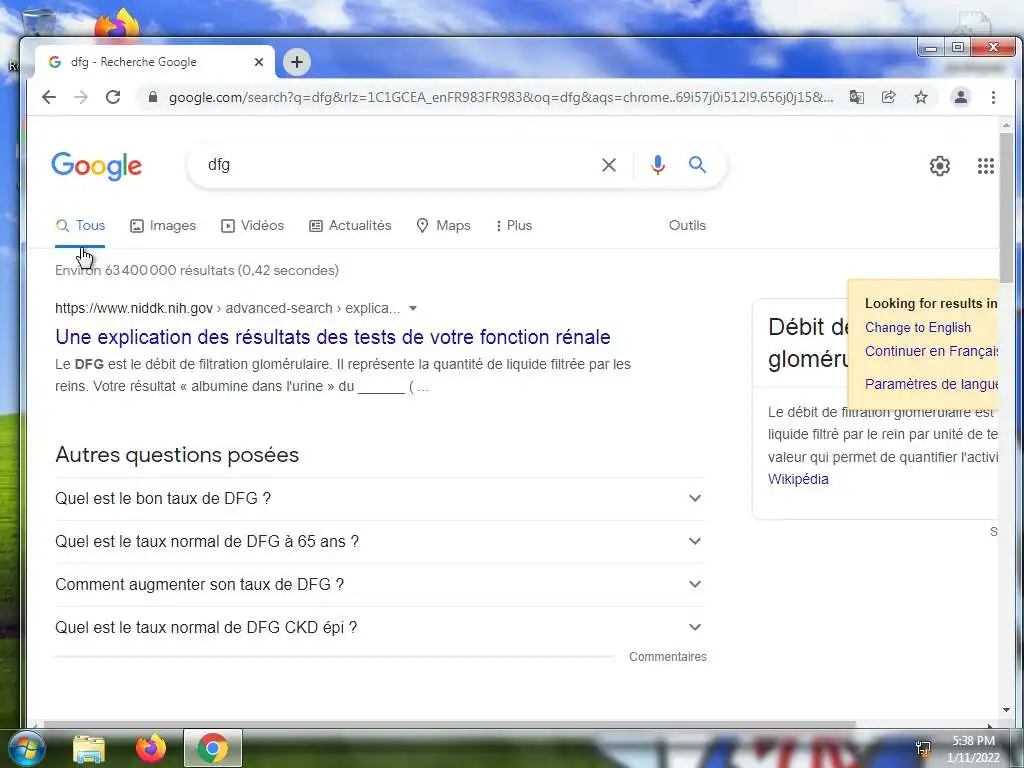The height and width of the screenshot is (768, 1024).
Task: Click the vertical scrollbar thumb
Action: (x=1006, y=208)
